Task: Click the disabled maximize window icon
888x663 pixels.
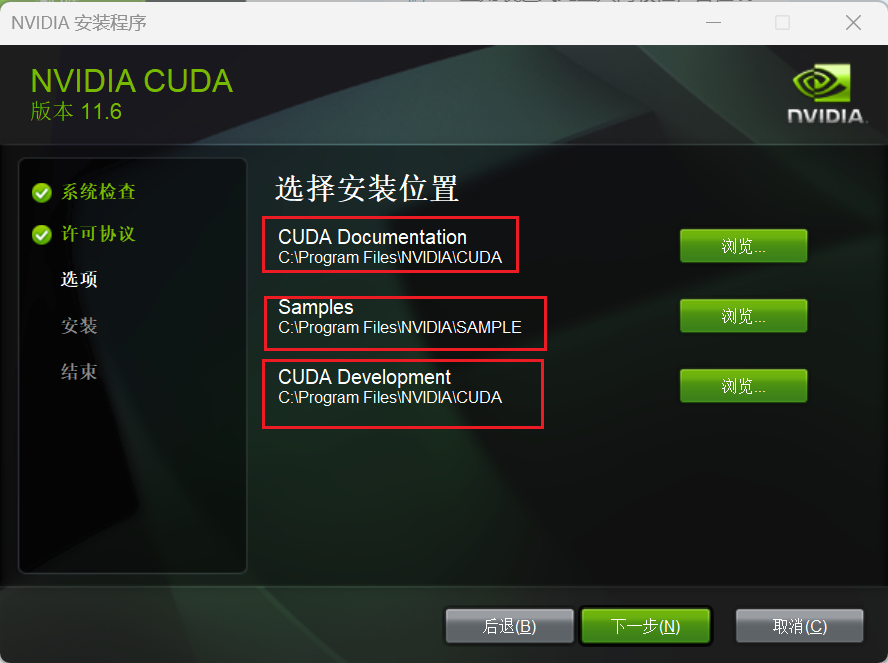Action: (783, 23)
